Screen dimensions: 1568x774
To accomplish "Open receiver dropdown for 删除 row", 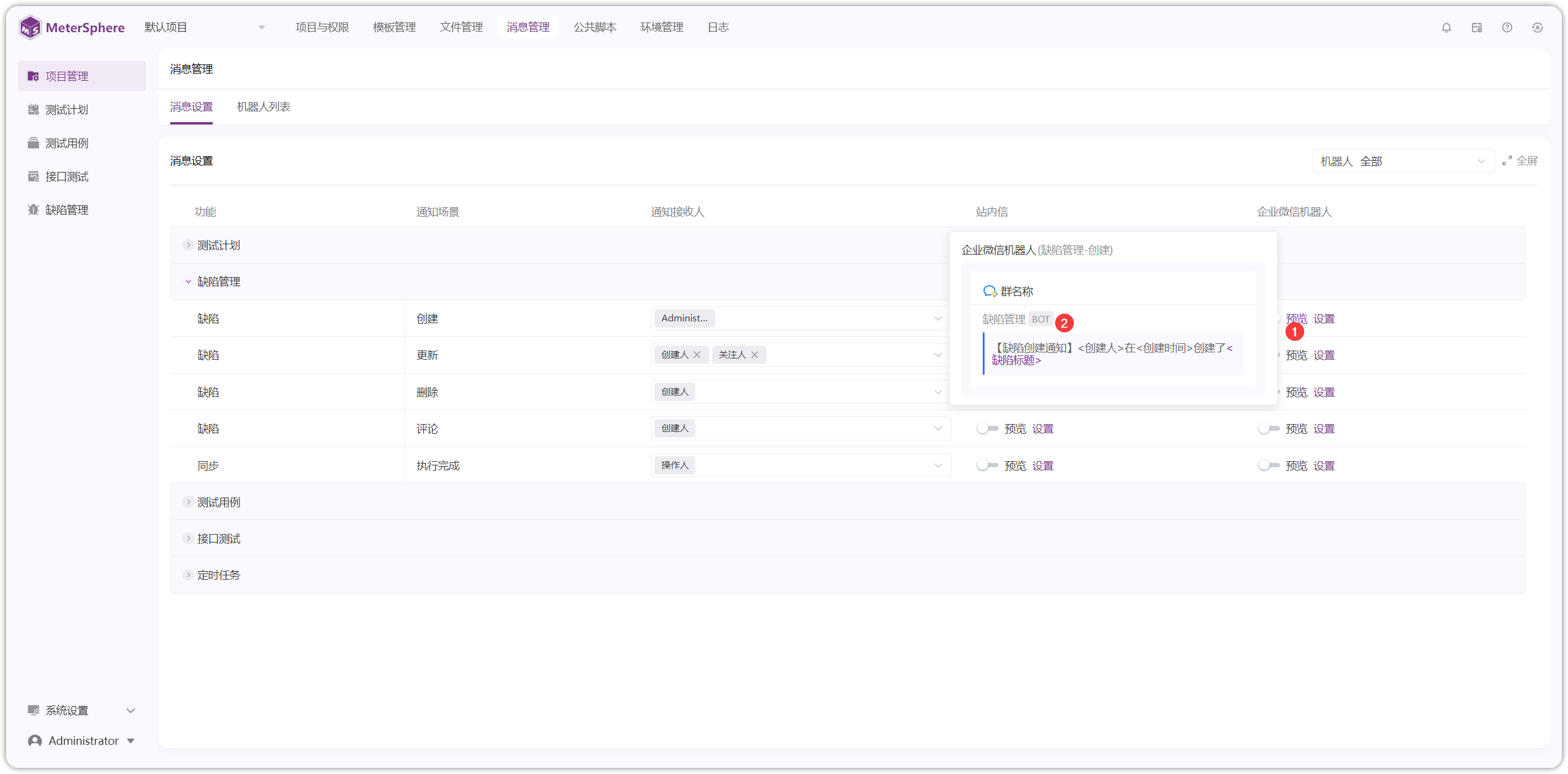I will tap(800, 392).
